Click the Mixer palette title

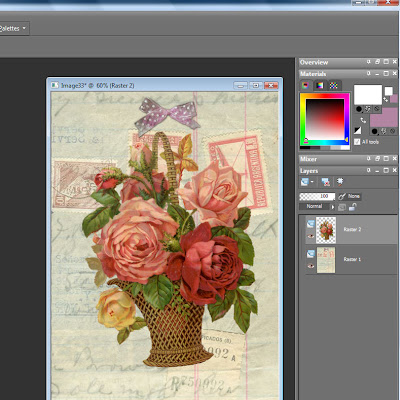coord(308,159)
